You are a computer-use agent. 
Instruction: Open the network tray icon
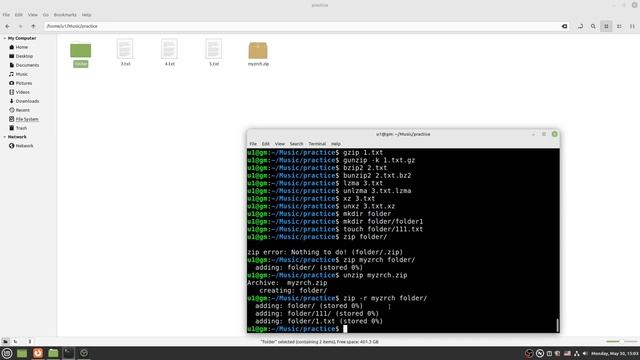click(x=577, y=353)
